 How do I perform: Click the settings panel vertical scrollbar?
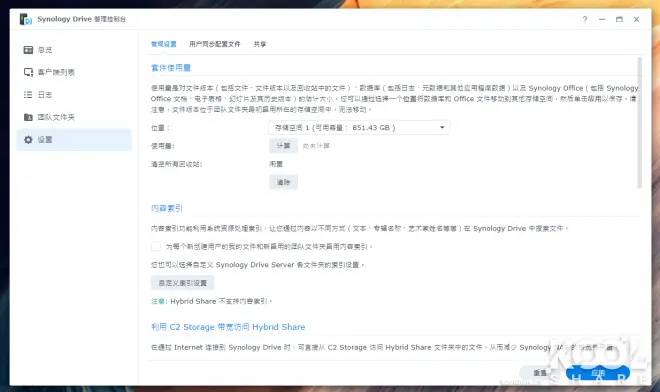(639, 123)
